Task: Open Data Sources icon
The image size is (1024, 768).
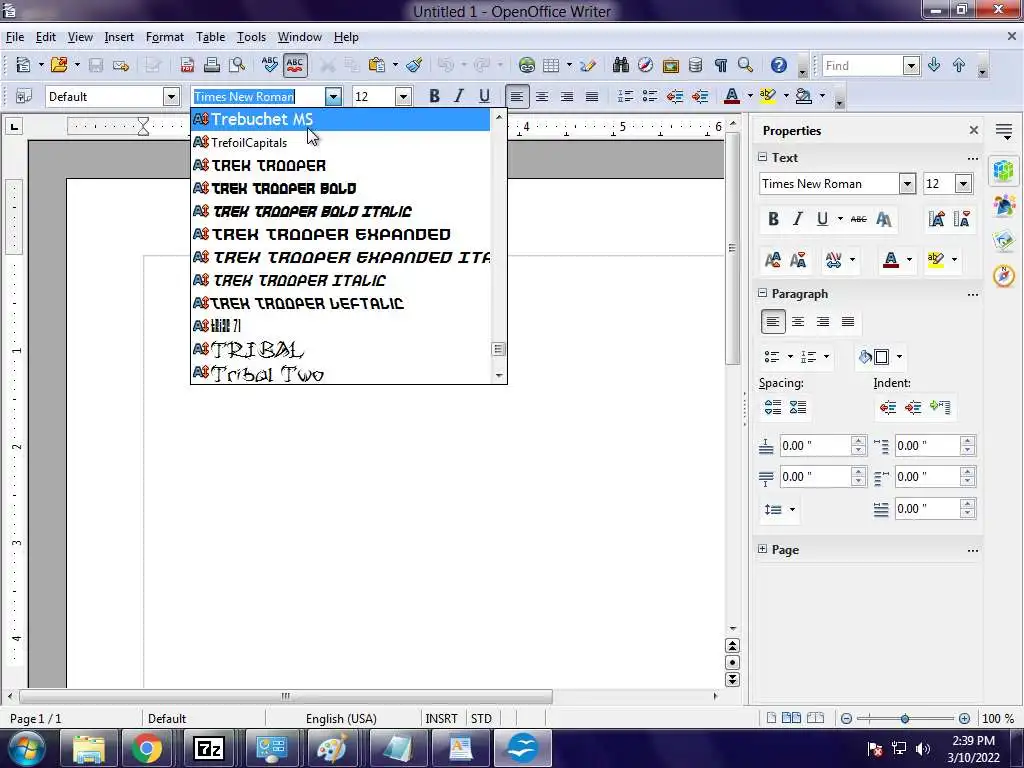Action: pos(696,65)
